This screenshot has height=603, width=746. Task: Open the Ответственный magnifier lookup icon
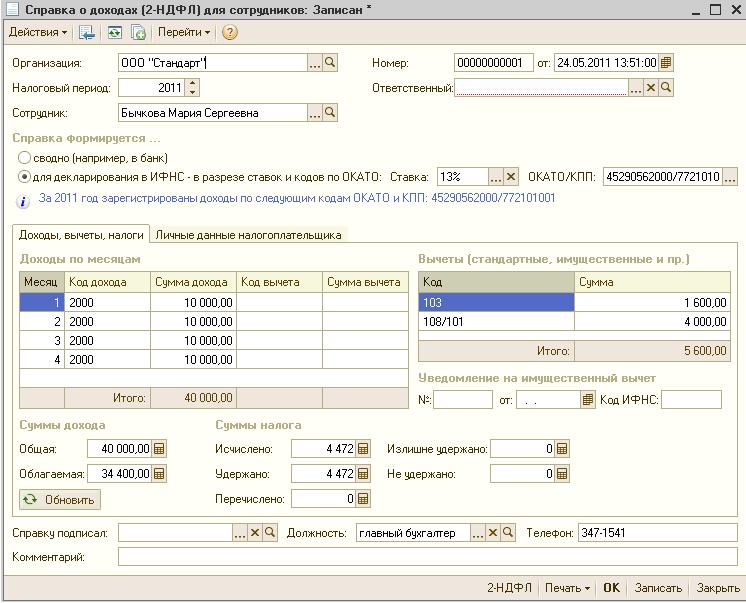(666, 88)
